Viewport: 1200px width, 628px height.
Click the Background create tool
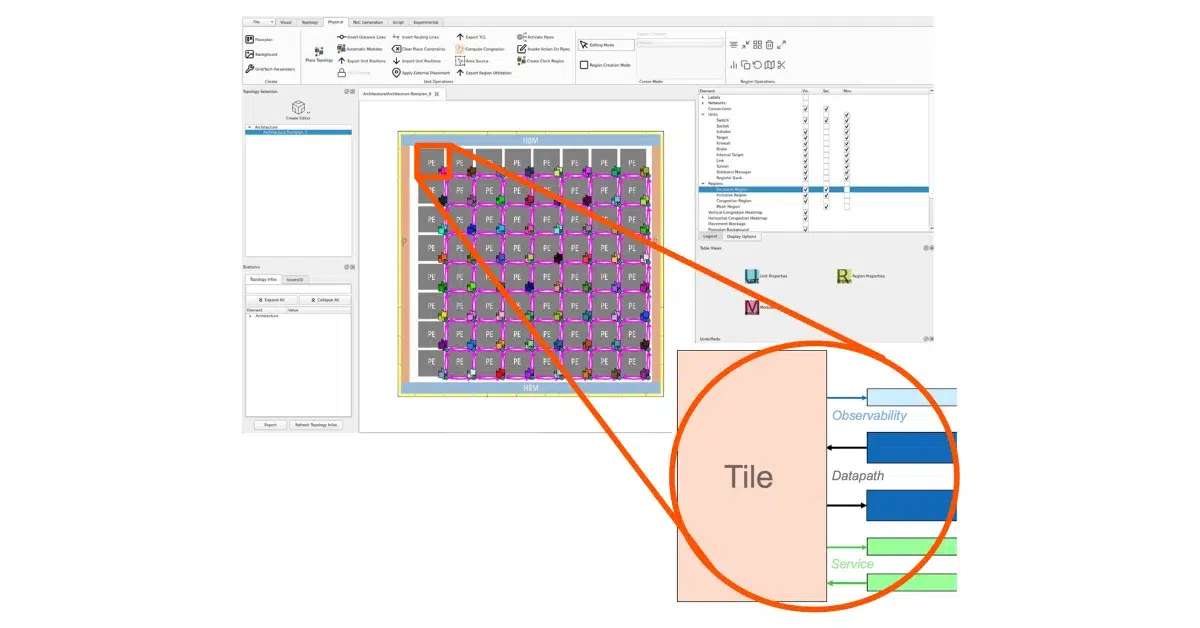260,54
